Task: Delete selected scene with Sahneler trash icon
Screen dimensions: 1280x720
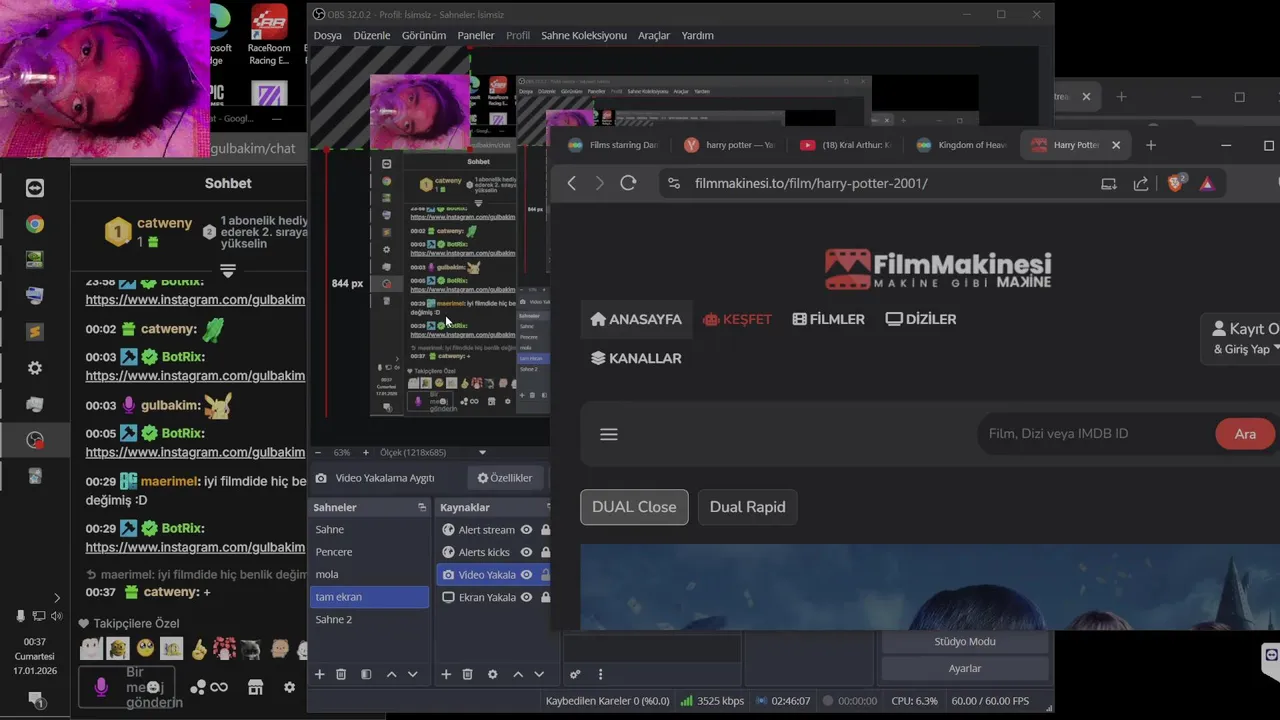Action: click(x=341, y=675)
